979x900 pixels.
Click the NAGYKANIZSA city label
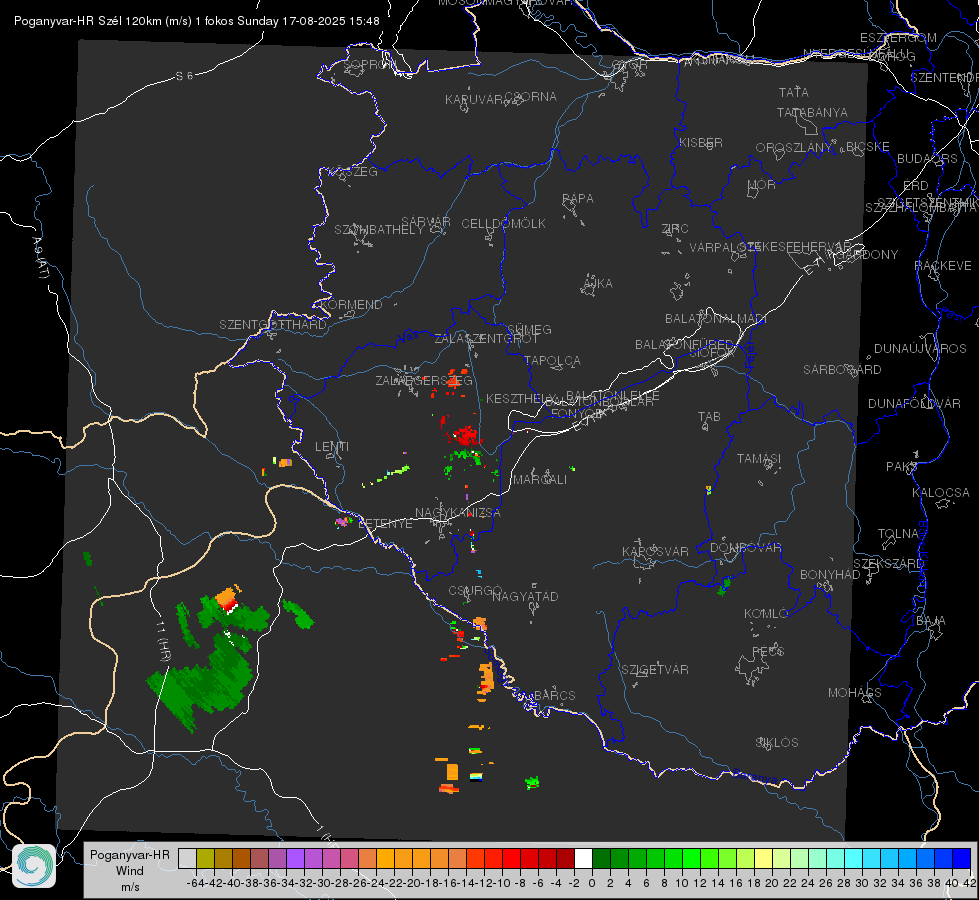(458, 513)
